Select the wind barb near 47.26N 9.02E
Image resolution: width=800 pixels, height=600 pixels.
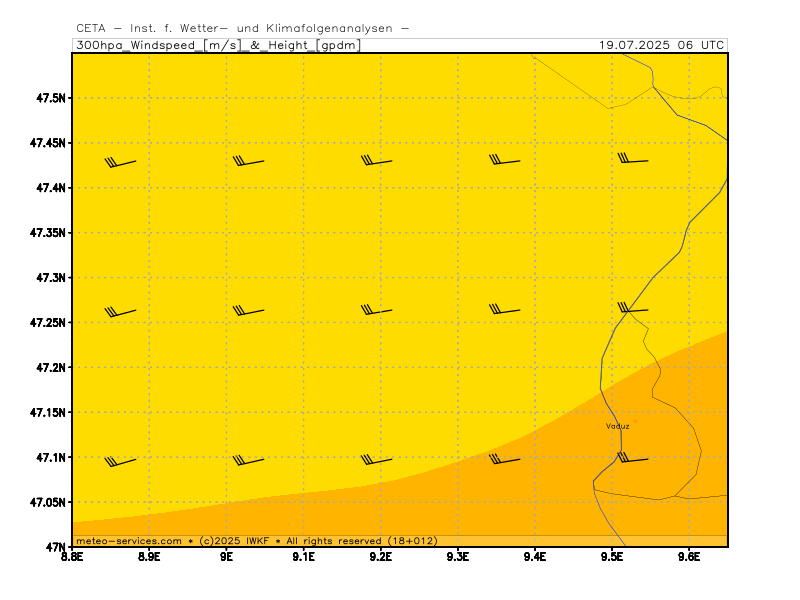248,311
